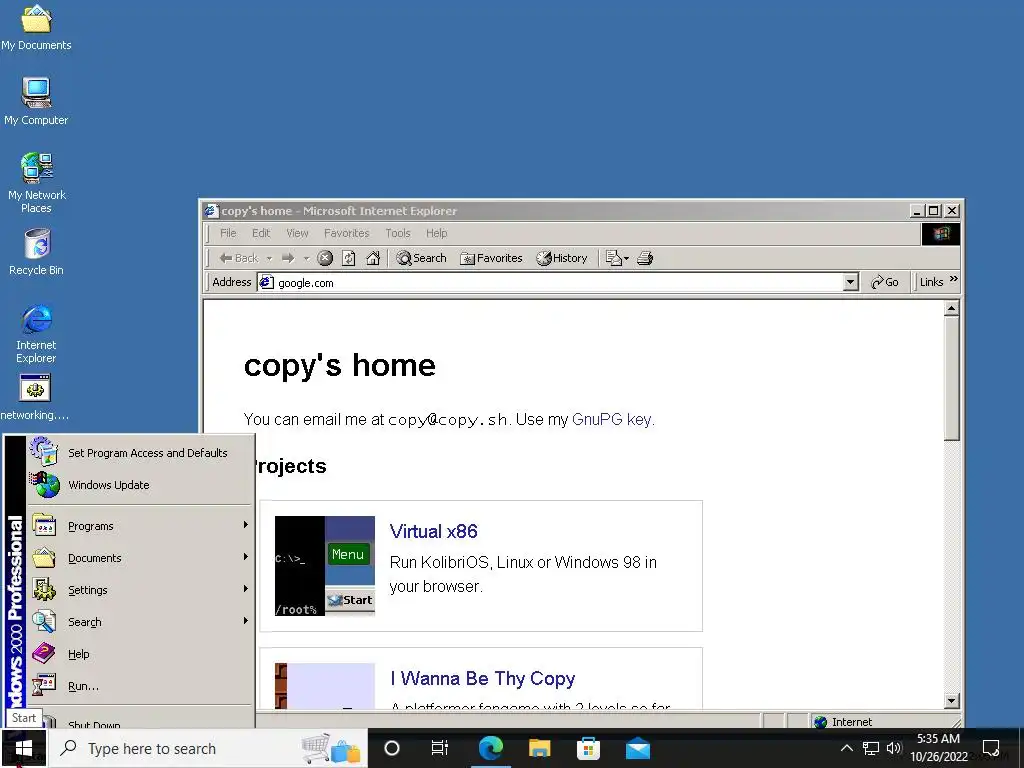Open the address bar dropdown list
The width and height of the screenshot is (1024, 768).
click(x=850, y=282)
